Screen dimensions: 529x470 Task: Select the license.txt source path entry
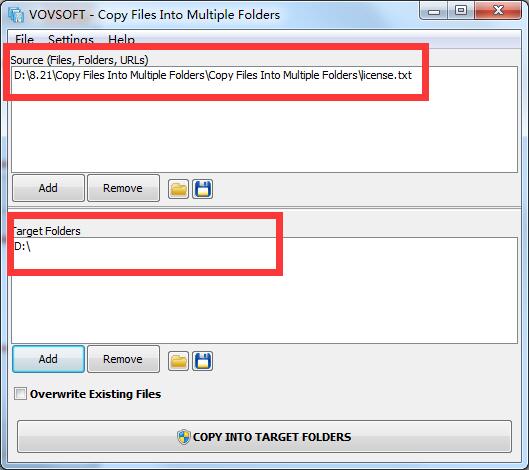point(213,75)
